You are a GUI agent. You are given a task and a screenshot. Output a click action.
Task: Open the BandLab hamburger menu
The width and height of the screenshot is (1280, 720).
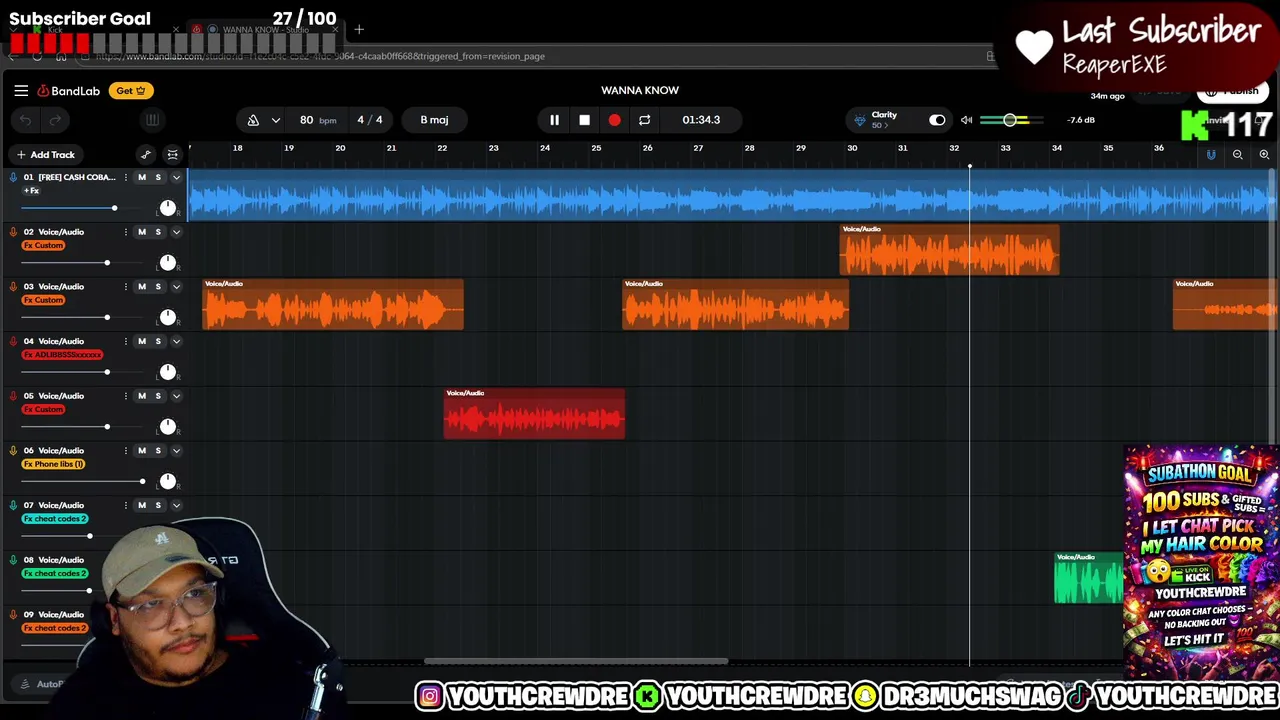pyautogui.click(x=21, y=91)
